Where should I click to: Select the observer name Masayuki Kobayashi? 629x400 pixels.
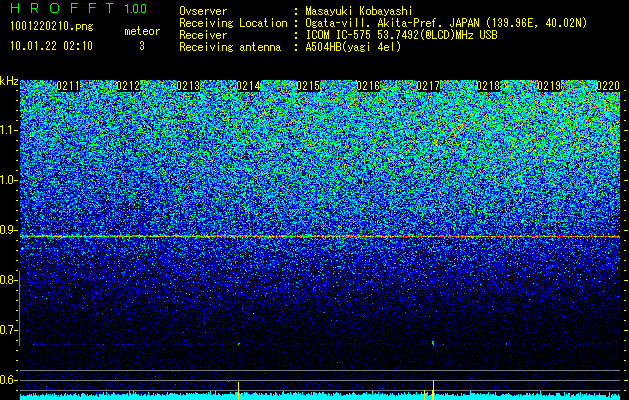pyautogui.click(x=359, y=11)
